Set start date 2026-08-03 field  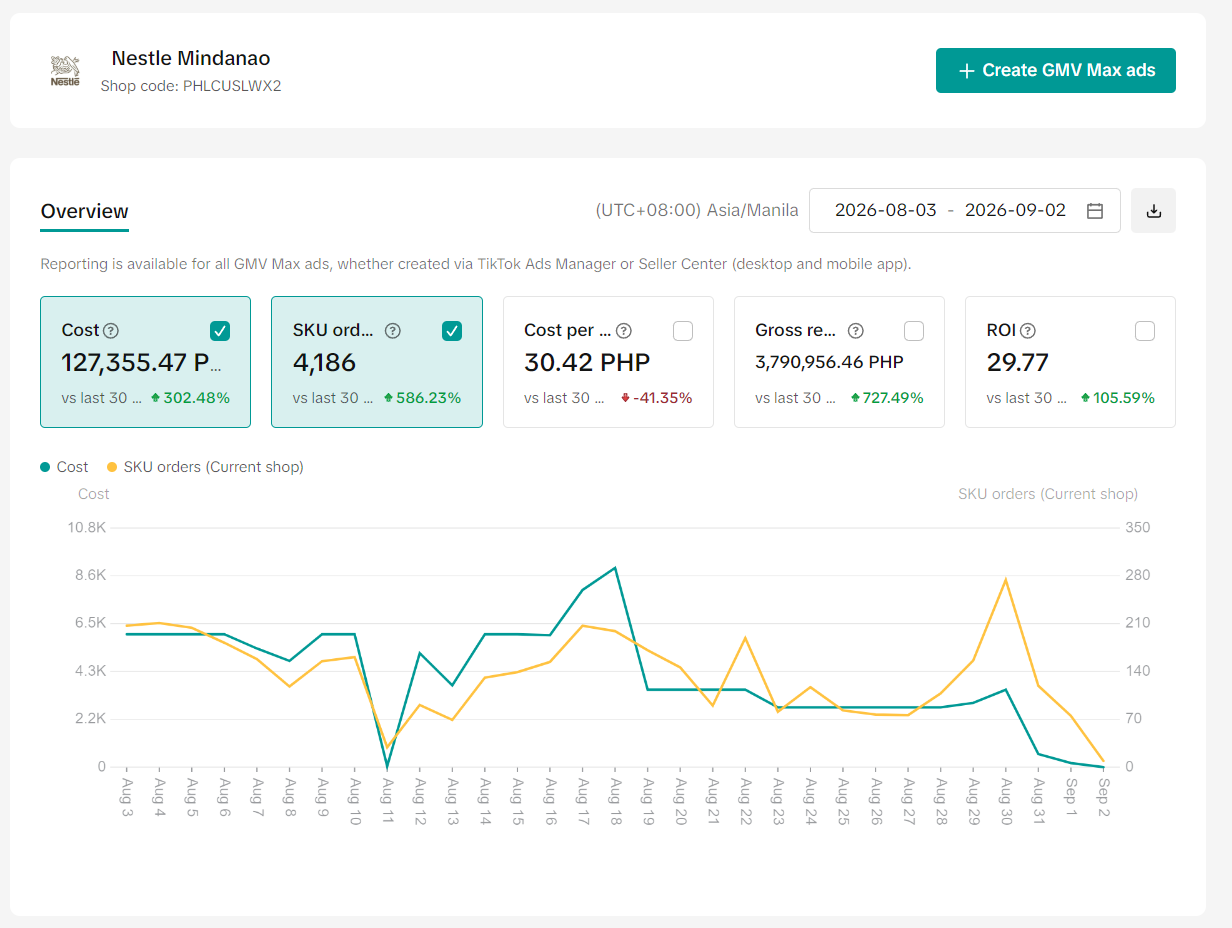[x=886, y=211]
